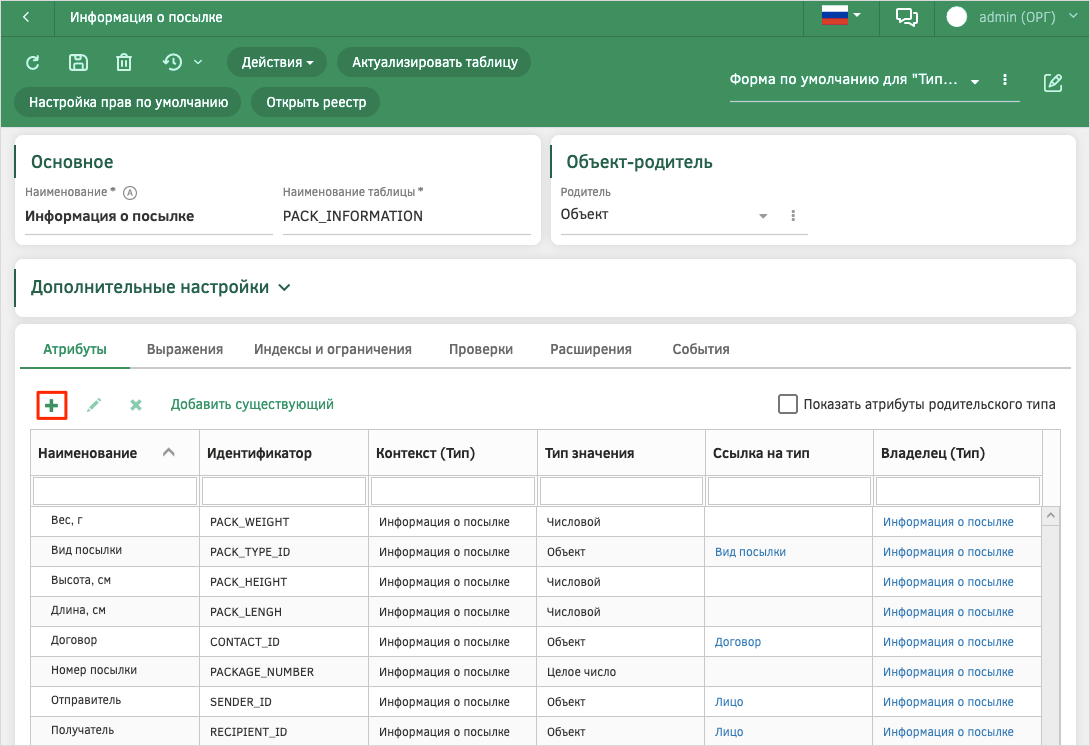Viewport: 1090px width, 746px height.
Task: Edit the form with pencil-square icon
Action: [x=1053, y=83]
